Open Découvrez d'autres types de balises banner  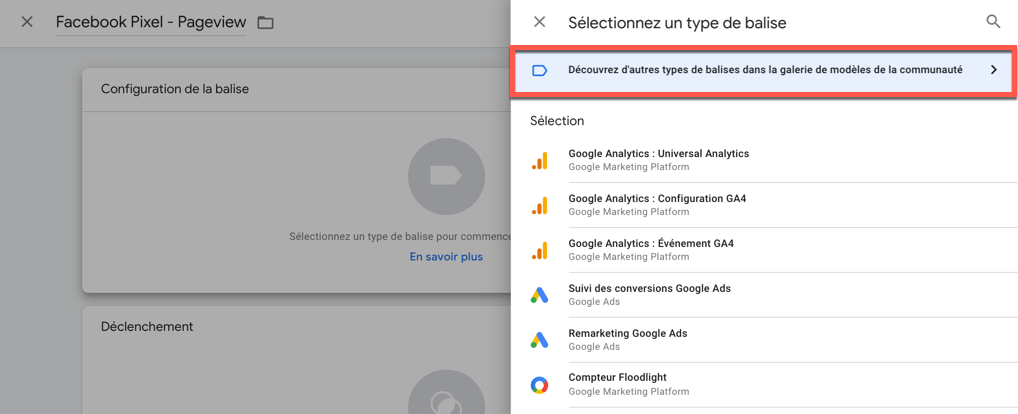[x=765, y=70]
